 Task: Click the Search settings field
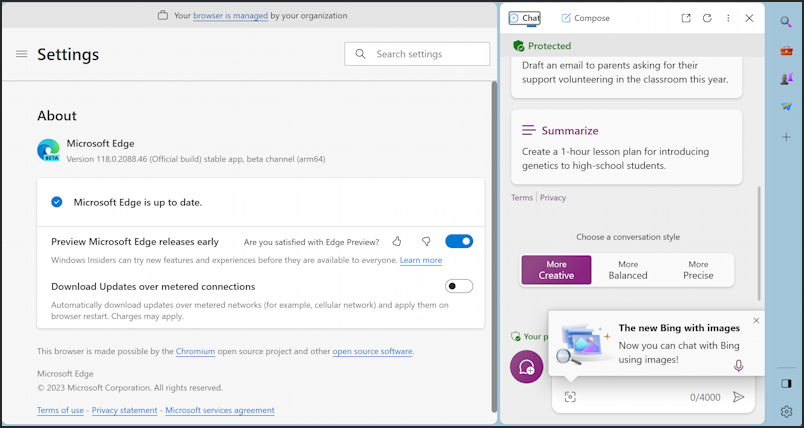click(x=417, y=54)
